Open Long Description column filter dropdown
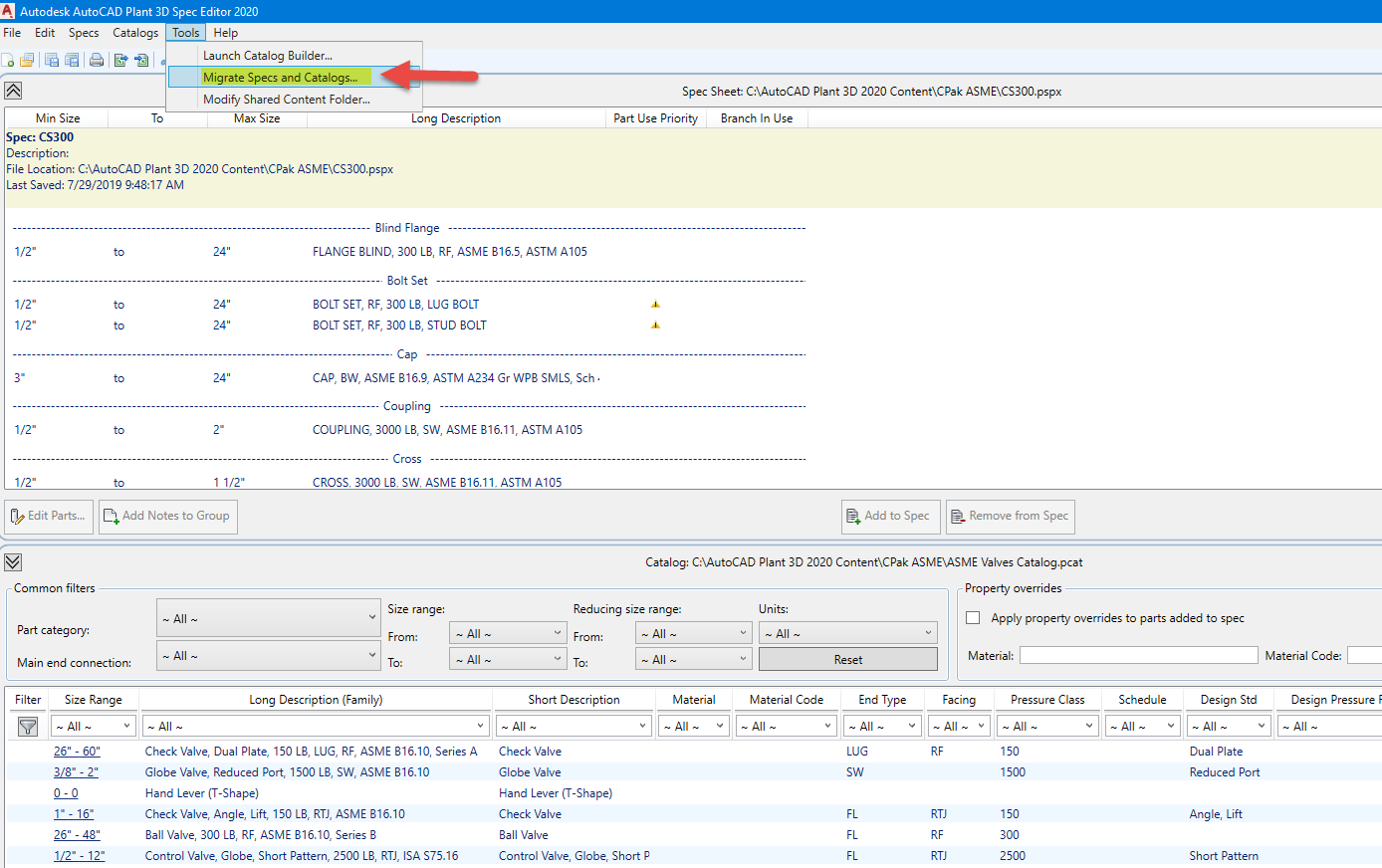The width and height of the screenshot is (1382, 868). 315,727
